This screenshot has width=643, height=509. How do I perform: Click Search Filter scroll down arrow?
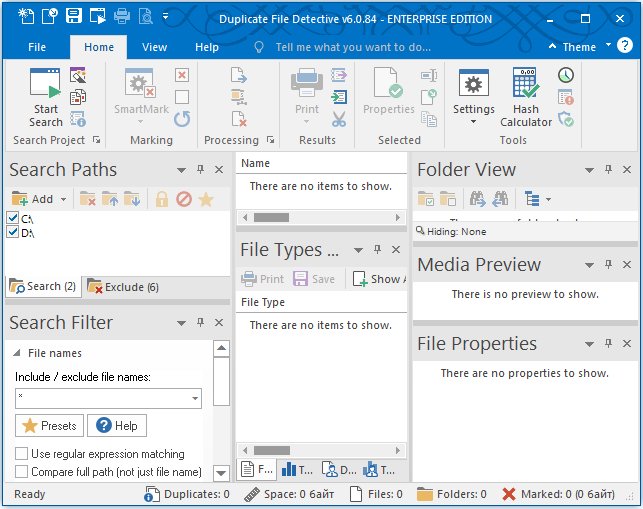(221, 473)
